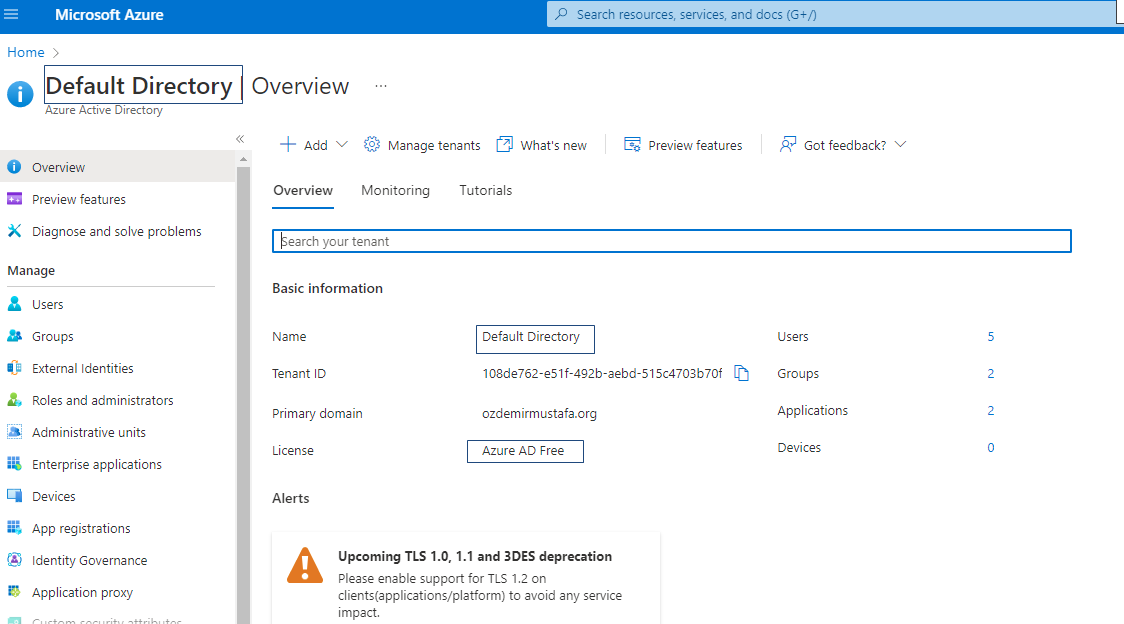Expand the breadcrumb overflow ellipsis
Image resolution: width=1124 pixels, height=624 pixels.
(380, 88)
